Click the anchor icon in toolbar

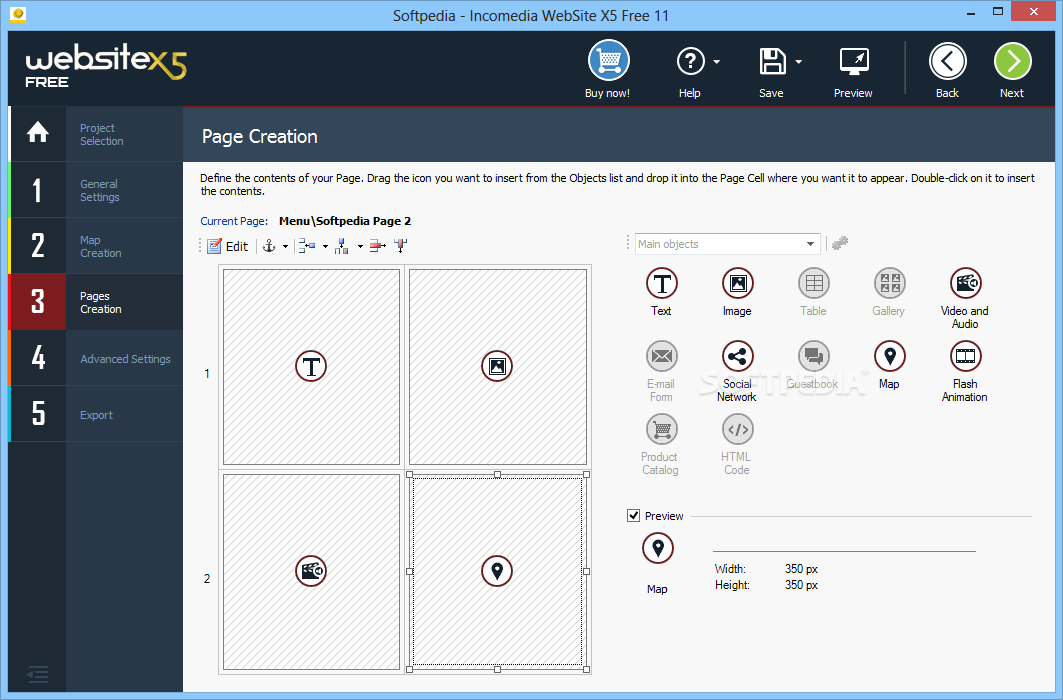click(269, 246)
